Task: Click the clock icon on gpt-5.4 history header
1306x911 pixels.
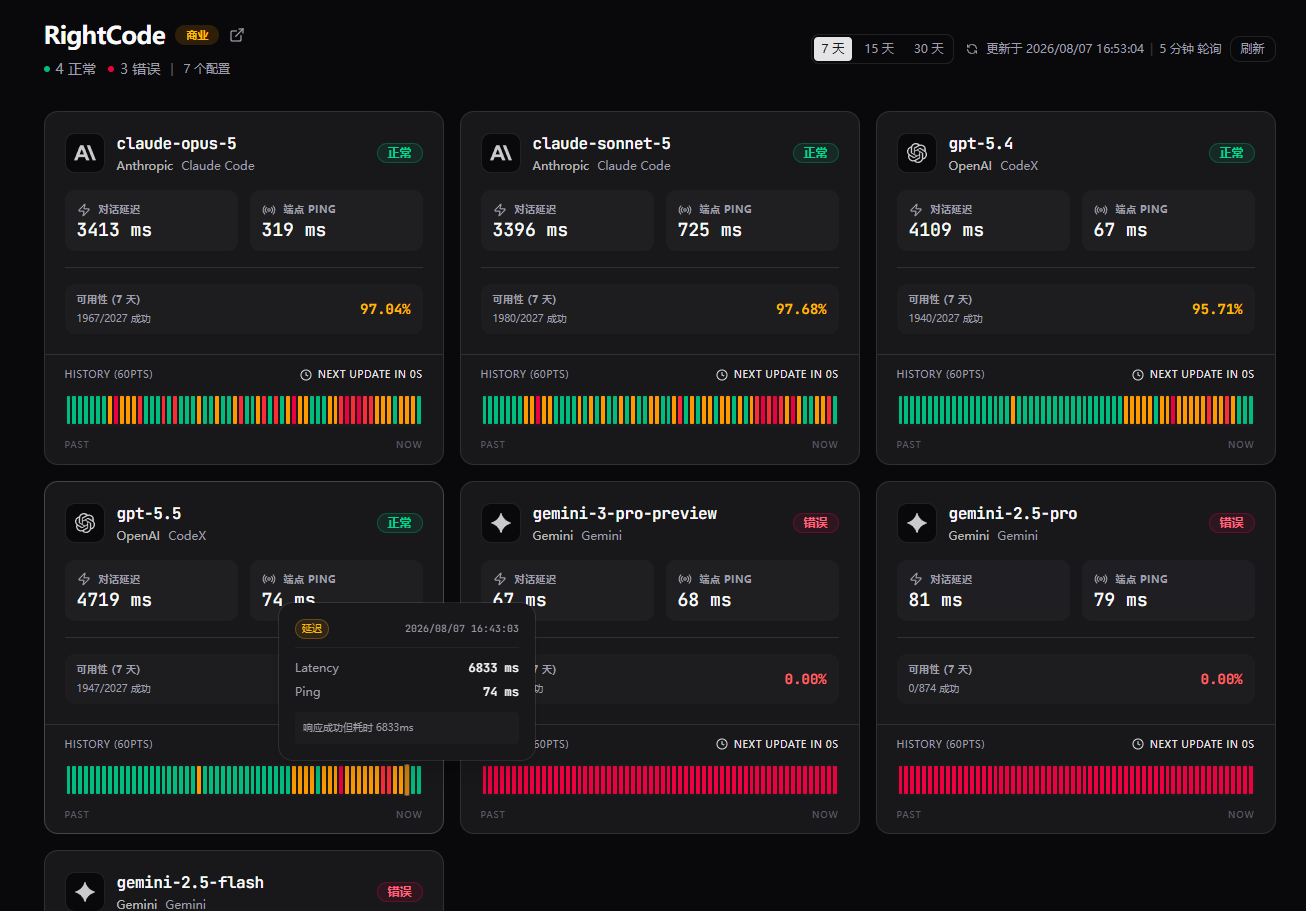Action: pyautogui.click(x=1138, y=374)
